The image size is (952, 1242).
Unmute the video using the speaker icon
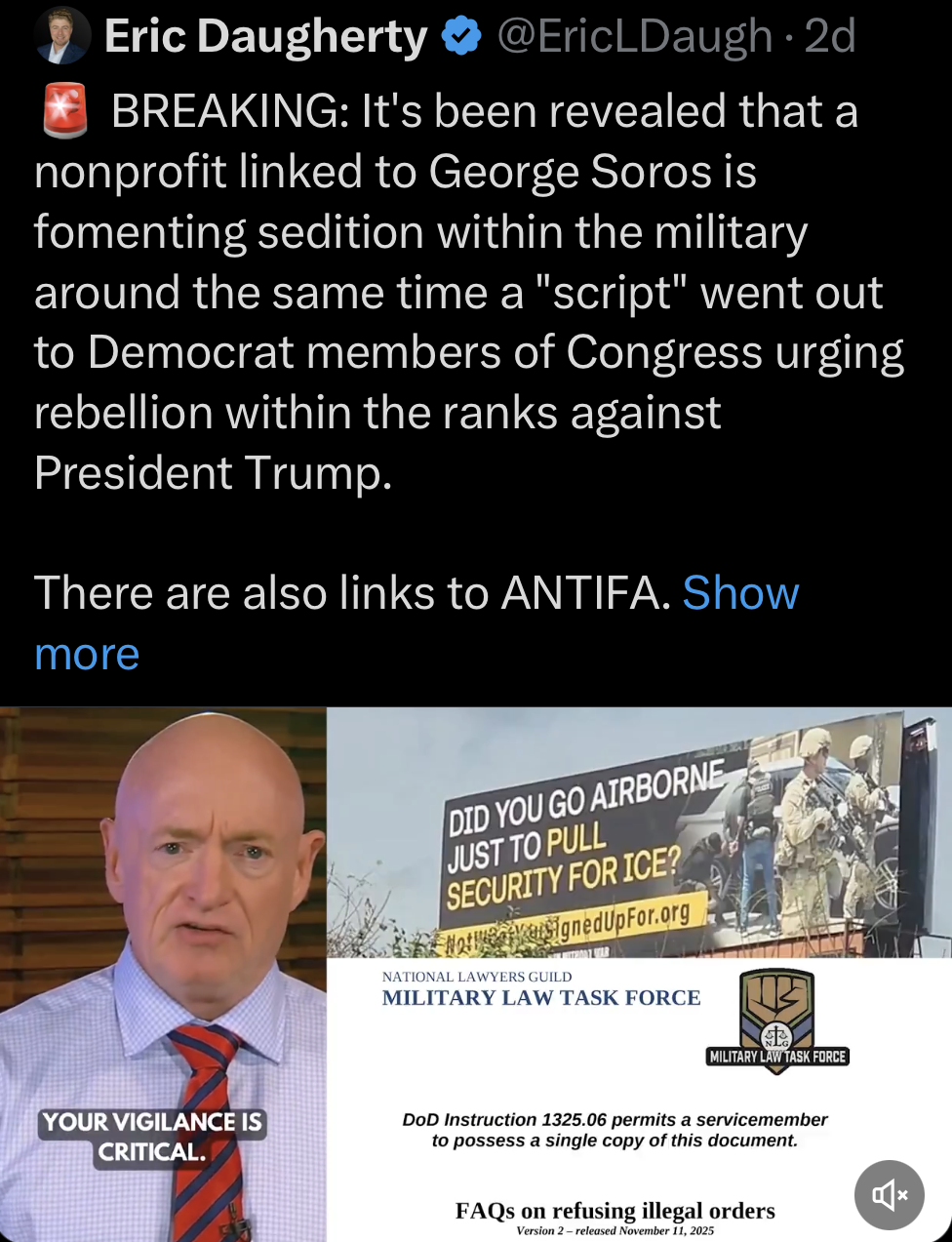click(x=889, y=1194)
